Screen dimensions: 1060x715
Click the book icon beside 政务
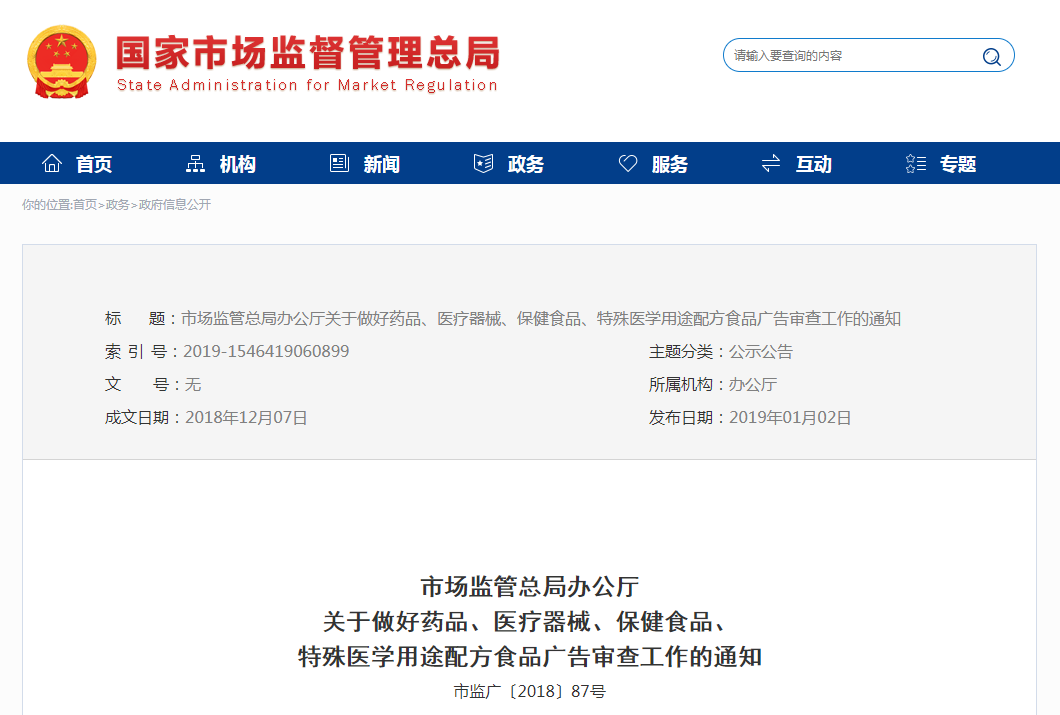pos(484,163)
